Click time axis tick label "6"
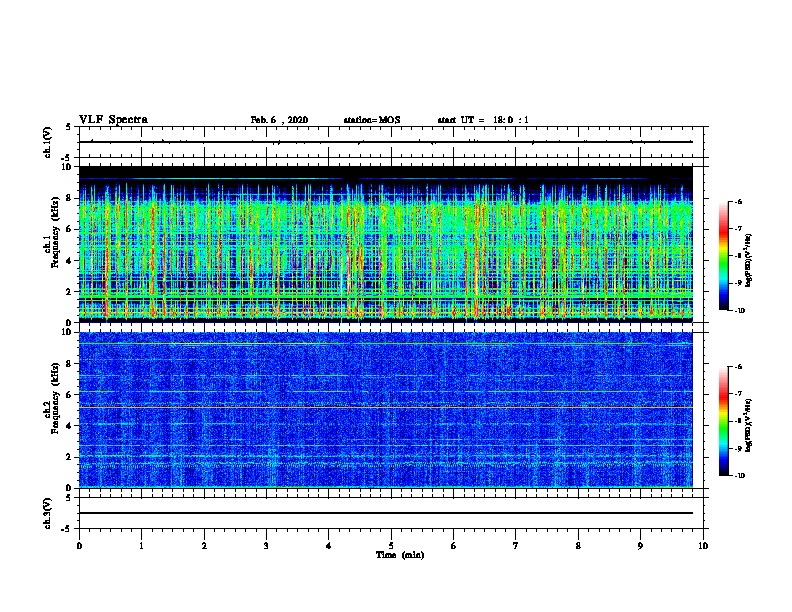This screenshot has height=612, width=792. 454,546
